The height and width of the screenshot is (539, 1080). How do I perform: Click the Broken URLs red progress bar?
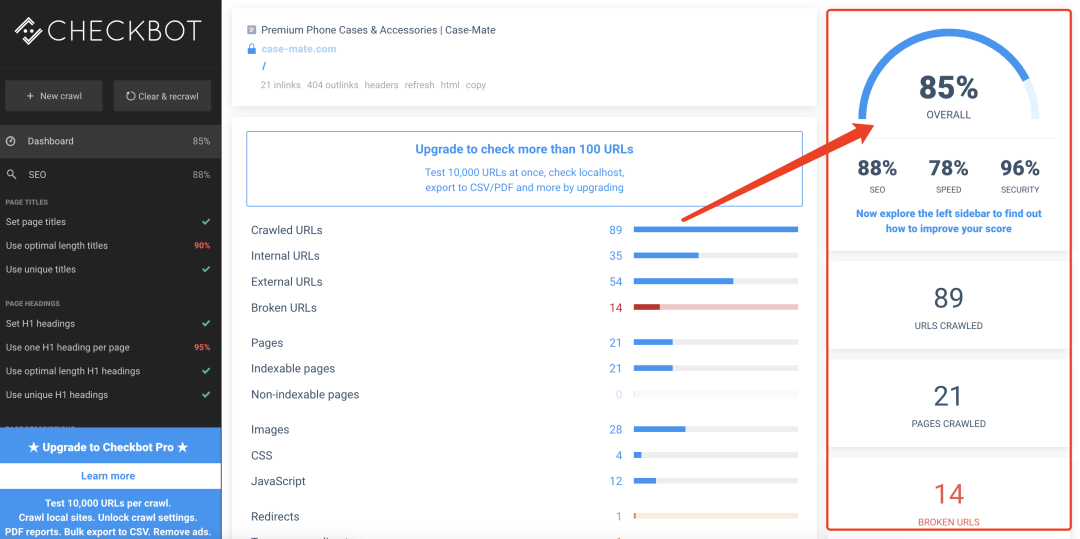point(716,307)
